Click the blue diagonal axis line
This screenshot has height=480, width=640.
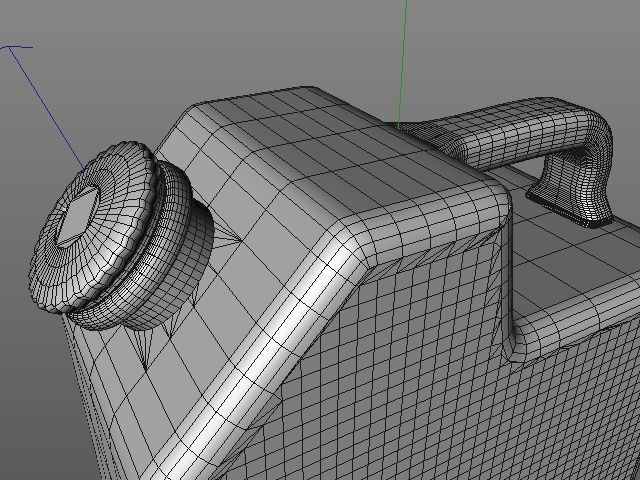point(45,107)
